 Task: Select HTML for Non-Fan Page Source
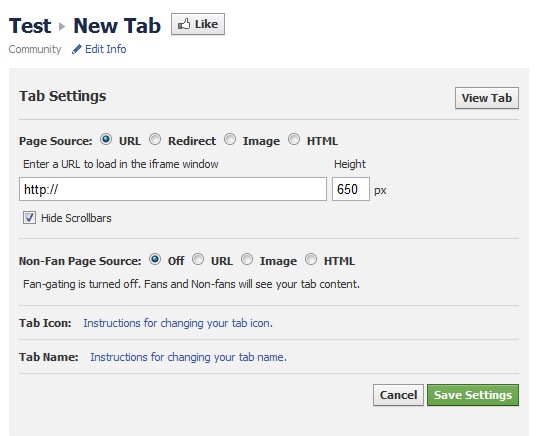[x=311, y=259]
